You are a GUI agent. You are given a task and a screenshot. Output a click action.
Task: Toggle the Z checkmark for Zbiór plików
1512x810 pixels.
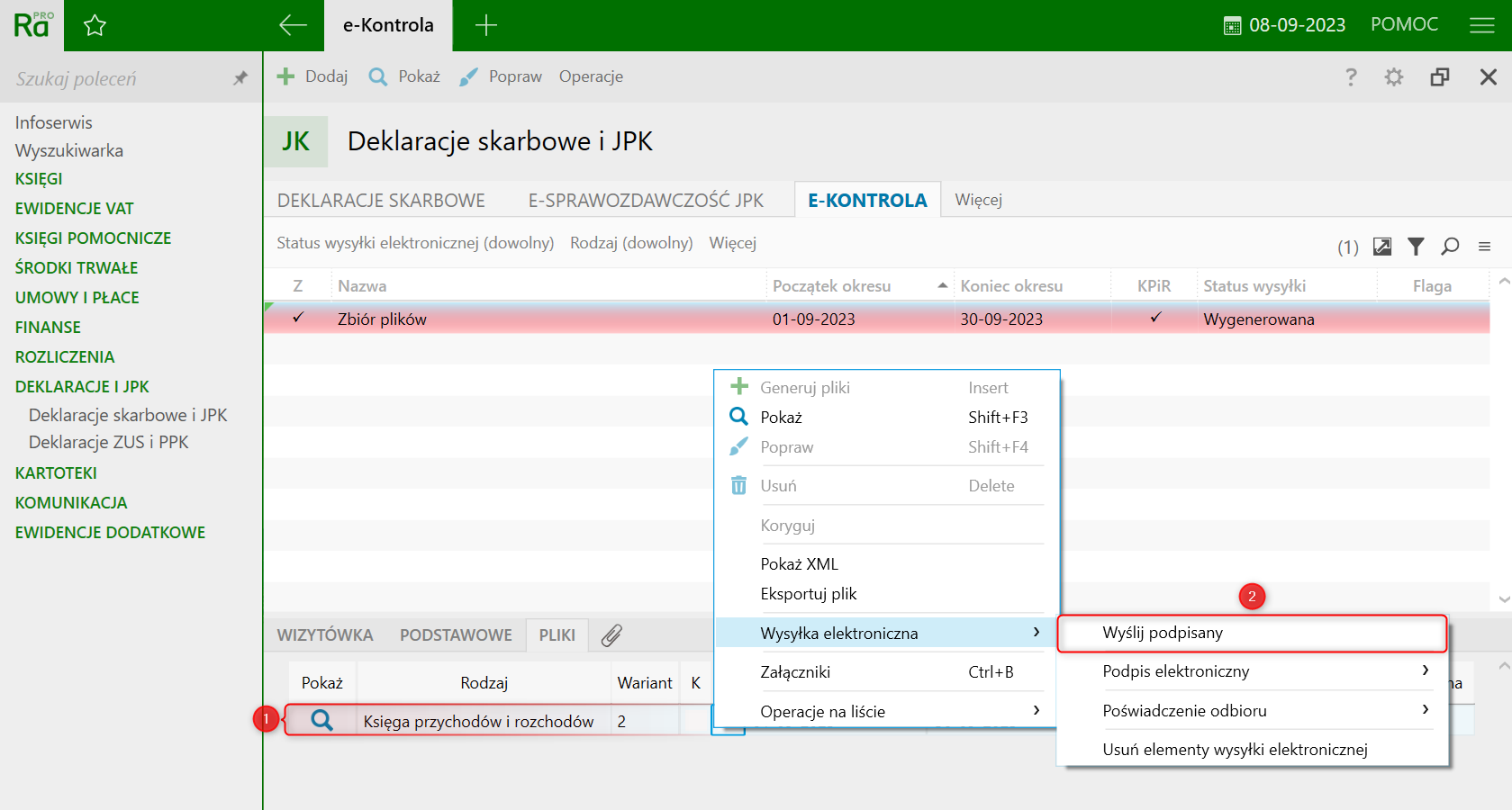pos(298,318)
